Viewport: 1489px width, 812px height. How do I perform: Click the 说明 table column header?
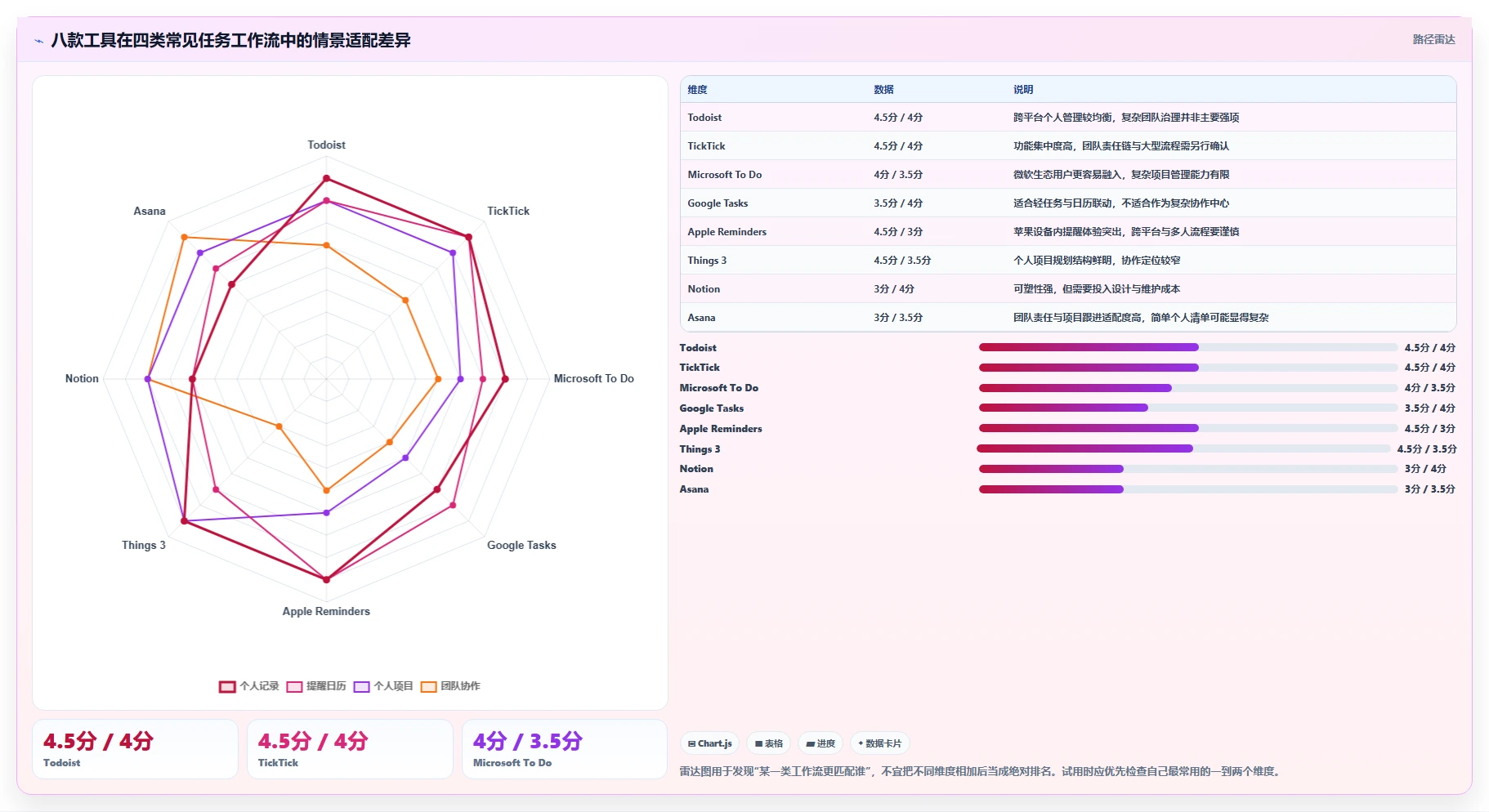pyautogui.click(x=1023, y=90)
